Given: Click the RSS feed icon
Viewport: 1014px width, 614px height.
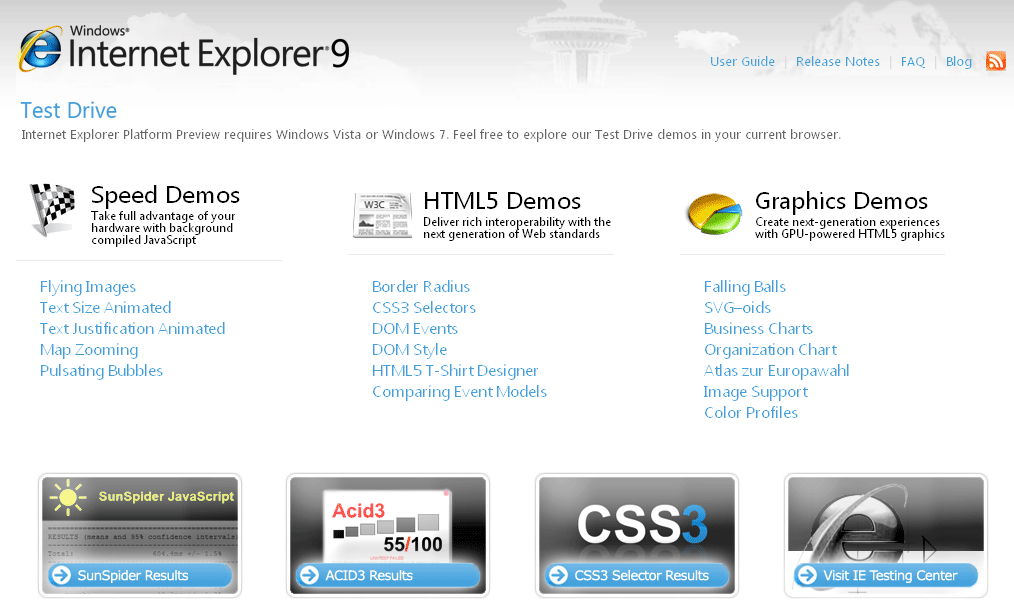Looking at the screenshot, I should click(995, 61).
